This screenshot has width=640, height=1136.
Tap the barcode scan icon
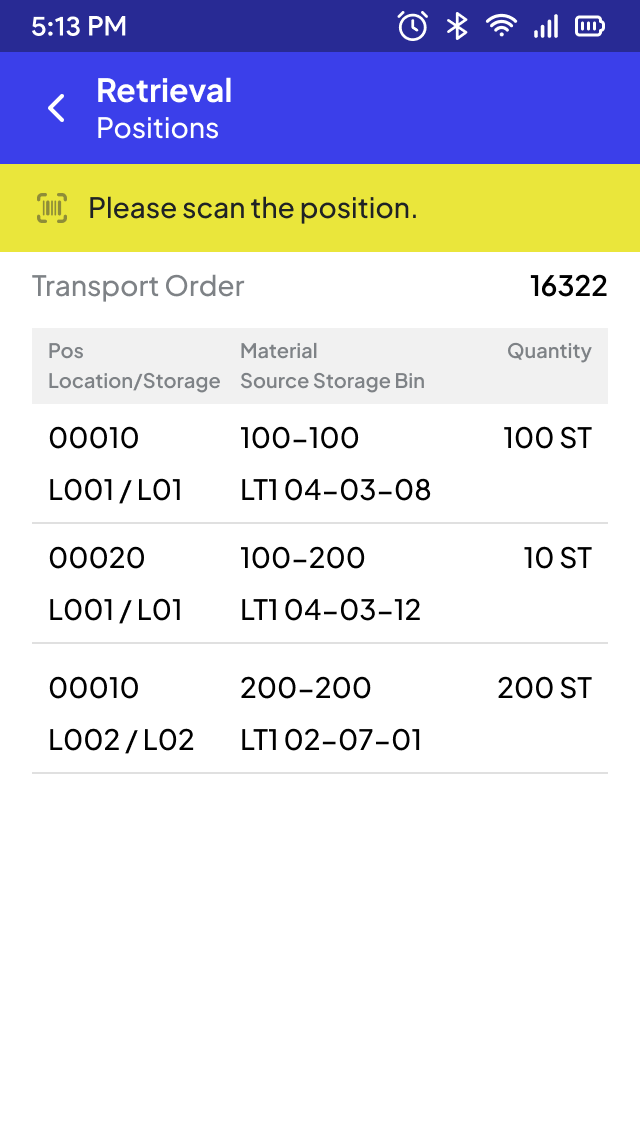53,208
